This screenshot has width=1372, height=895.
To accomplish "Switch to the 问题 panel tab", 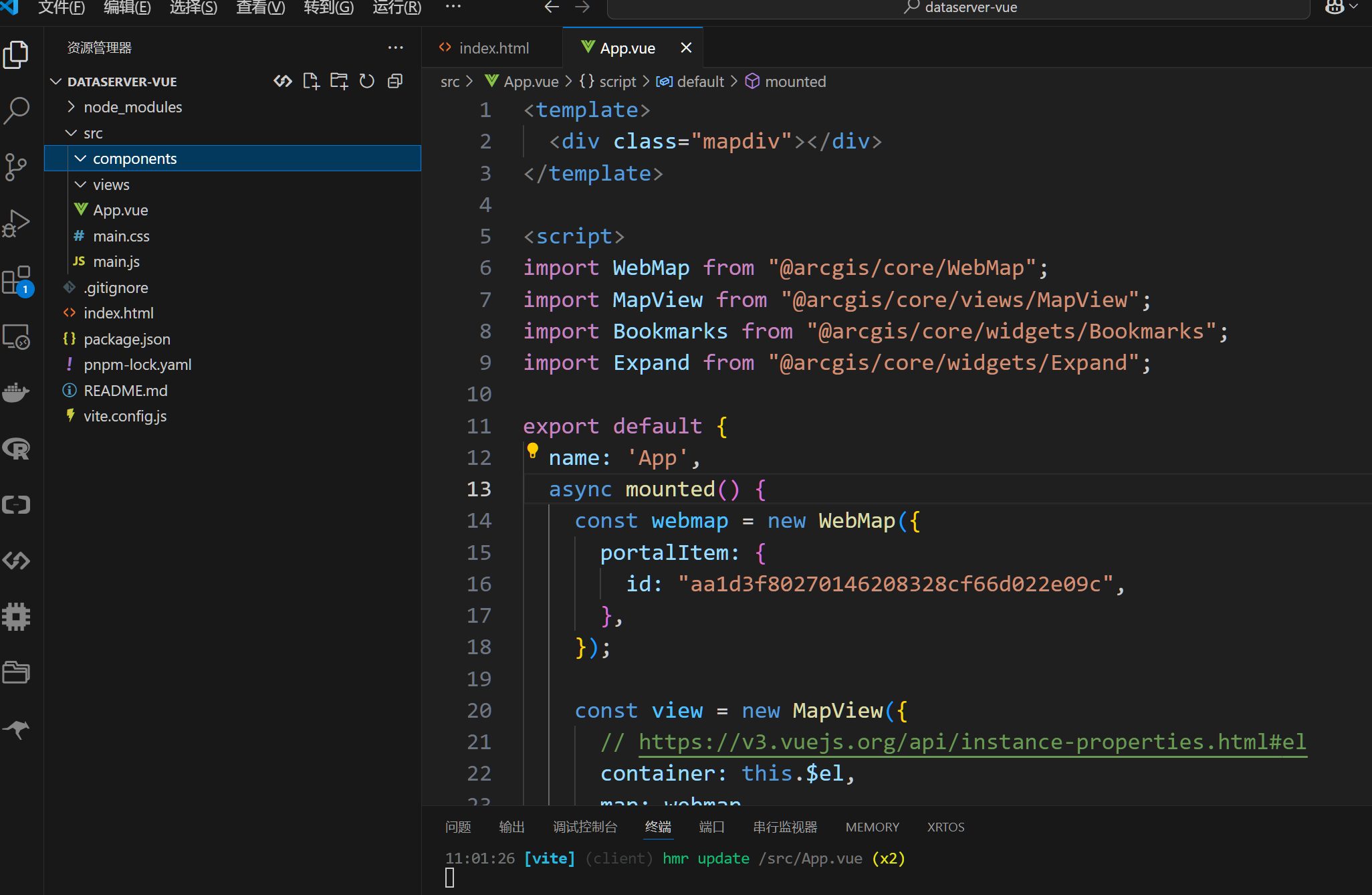I will 458,827.
